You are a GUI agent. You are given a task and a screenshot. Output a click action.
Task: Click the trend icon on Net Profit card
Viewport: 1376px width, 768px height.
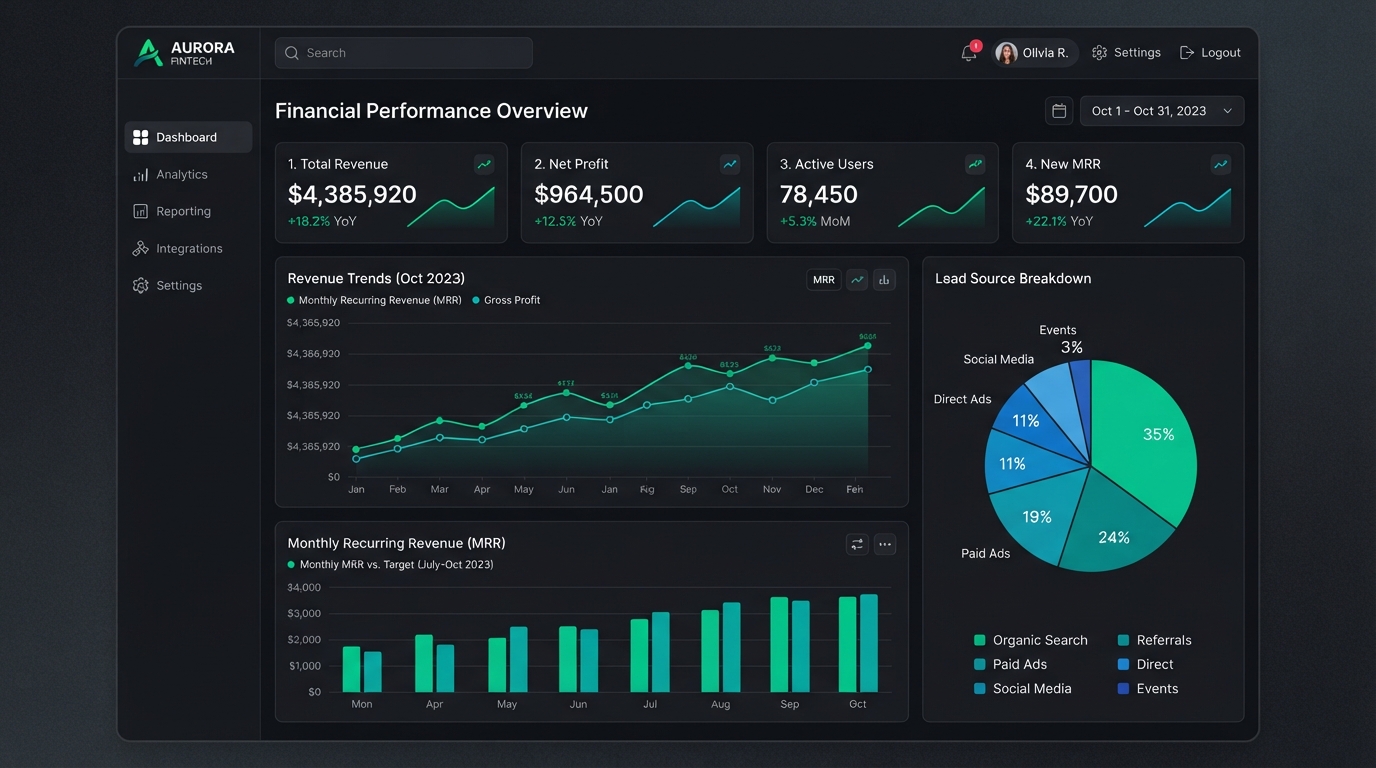(x=730, y=164)
